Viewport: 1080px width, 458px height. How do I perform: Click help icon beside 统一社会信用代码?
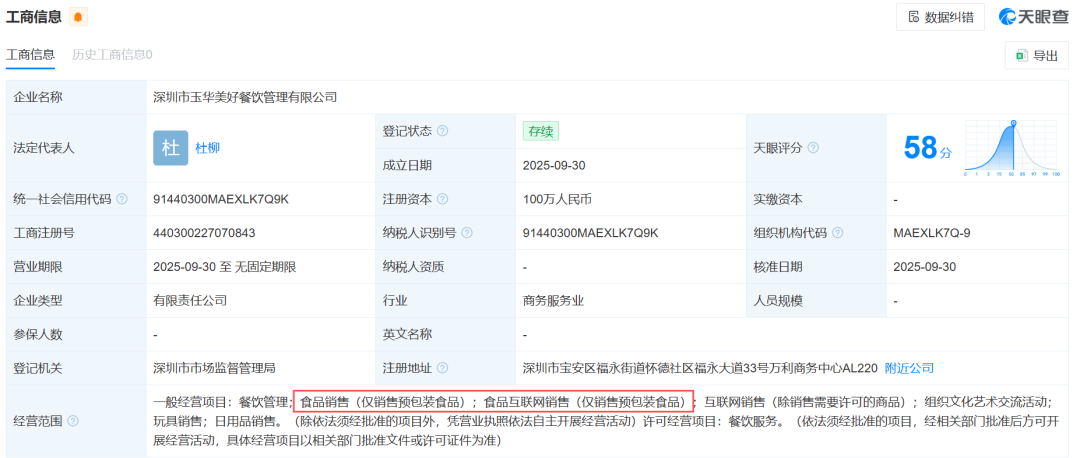coord(122,199)
